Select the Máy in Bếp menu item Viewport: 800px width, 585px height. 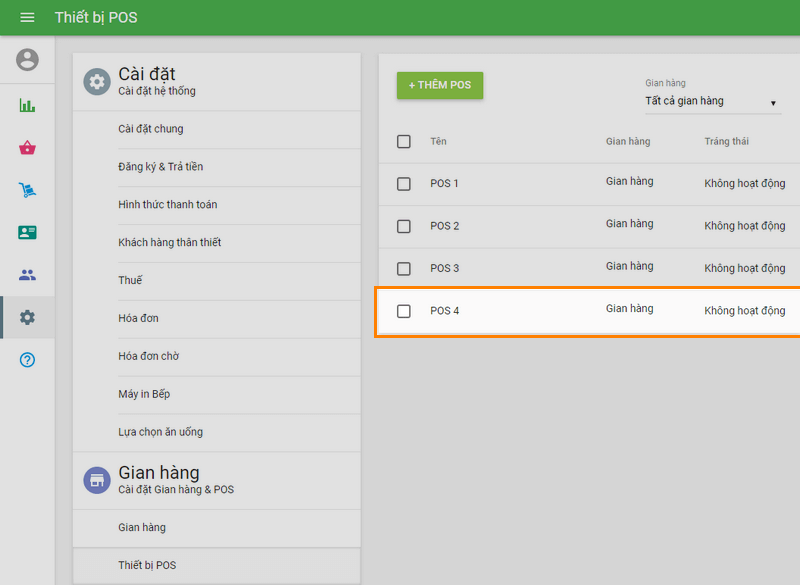coord(144,394)
